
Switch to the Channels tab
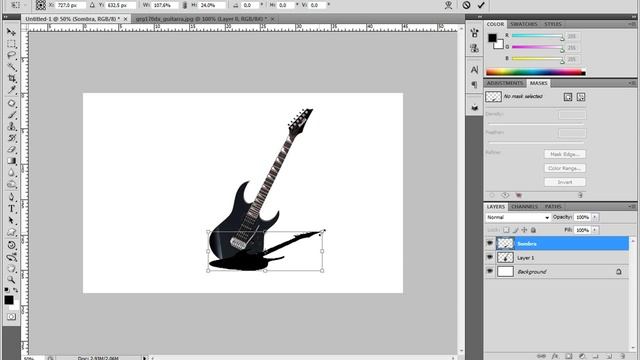click(x=524, y=207)
